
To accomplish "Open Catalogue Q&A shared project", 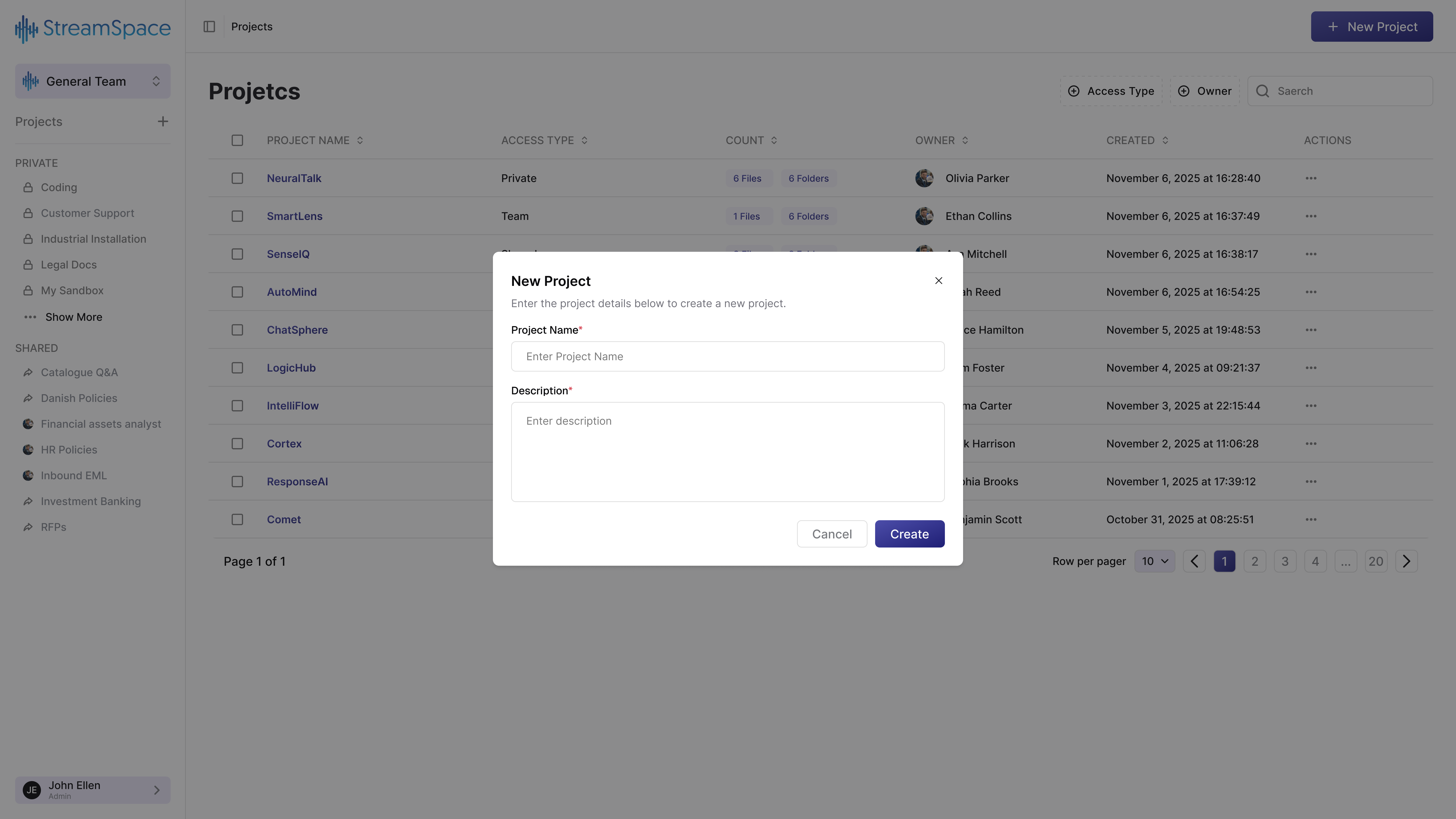I will pos(79,373).
